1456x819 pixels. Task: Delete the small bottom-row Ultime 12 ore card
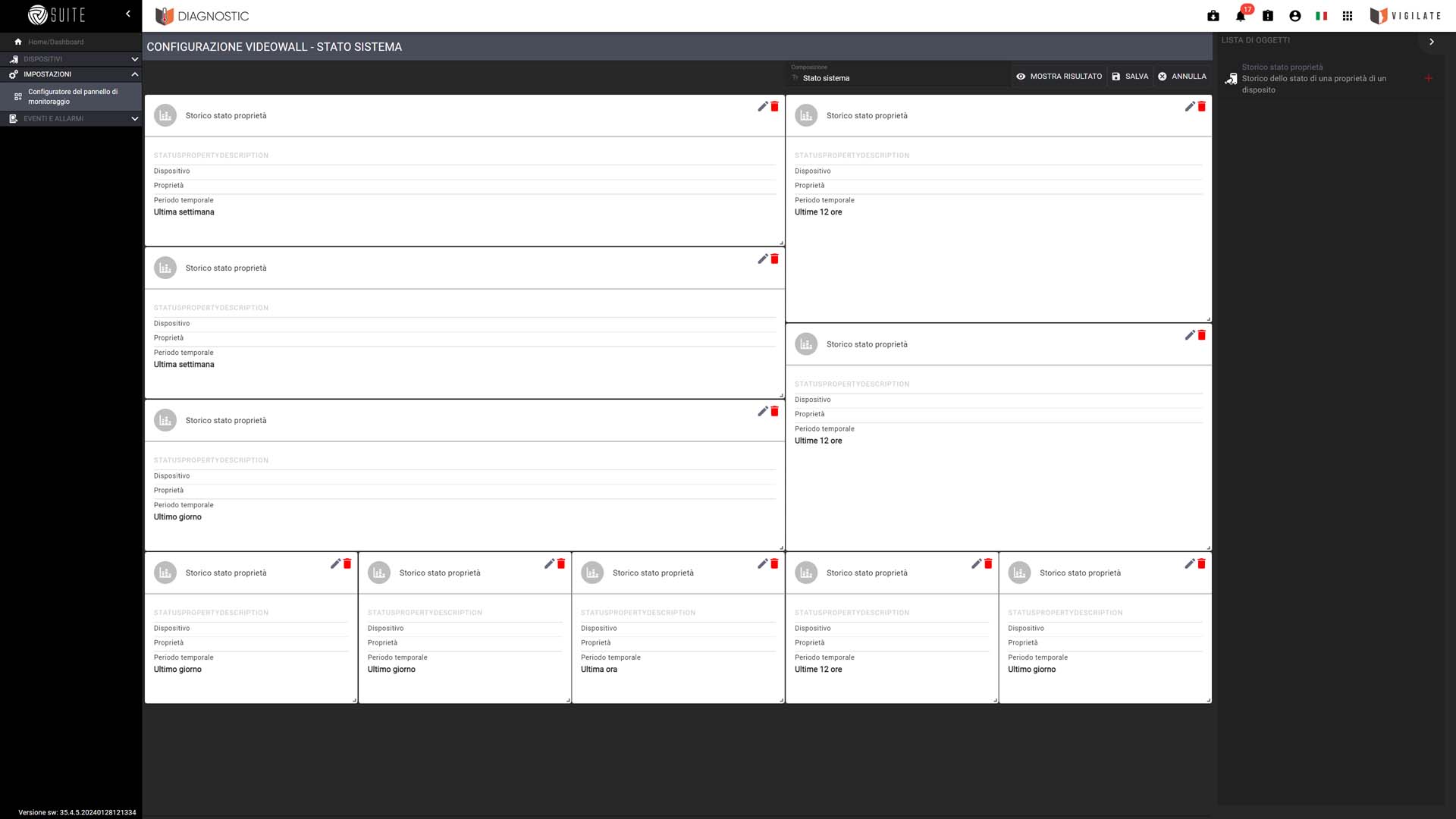989,564
